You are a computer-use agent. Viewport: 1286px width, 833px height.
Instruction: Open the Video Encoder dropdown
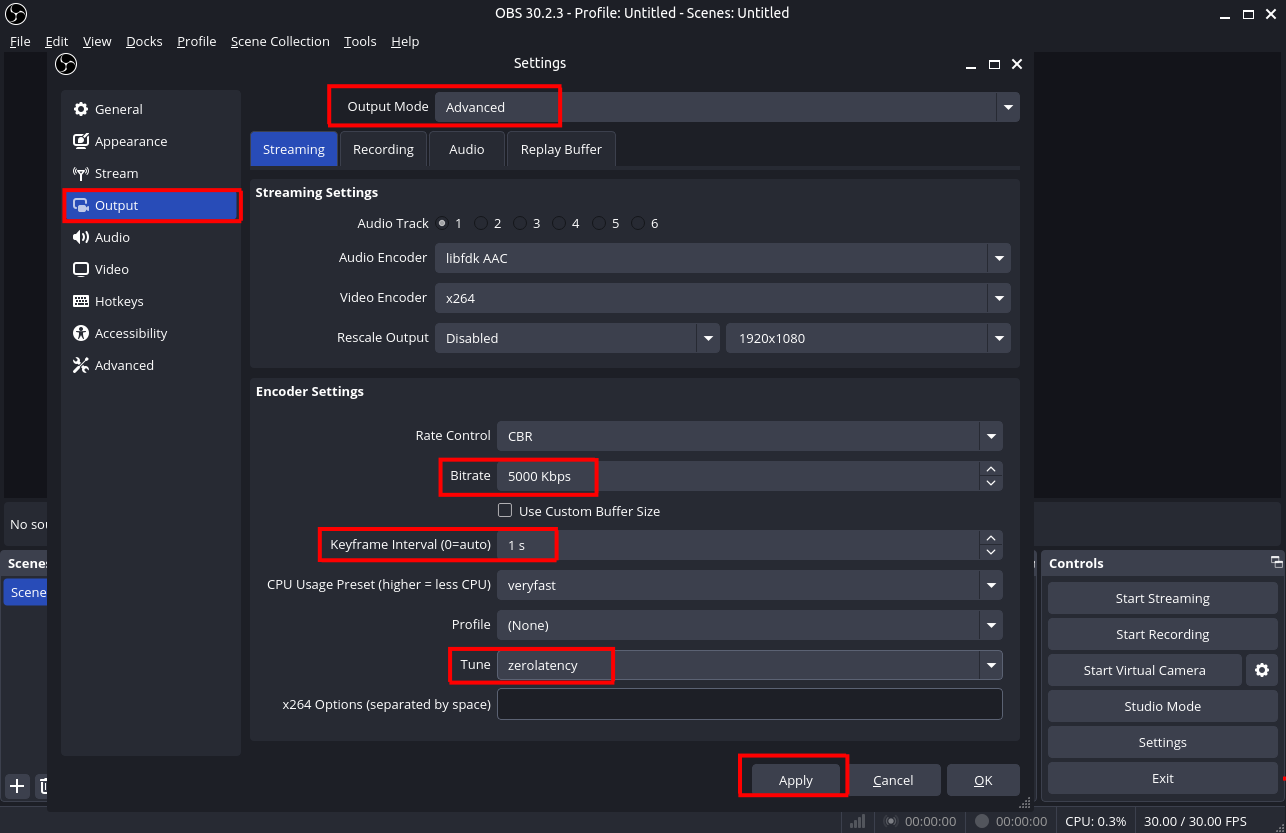coord(998,298)
